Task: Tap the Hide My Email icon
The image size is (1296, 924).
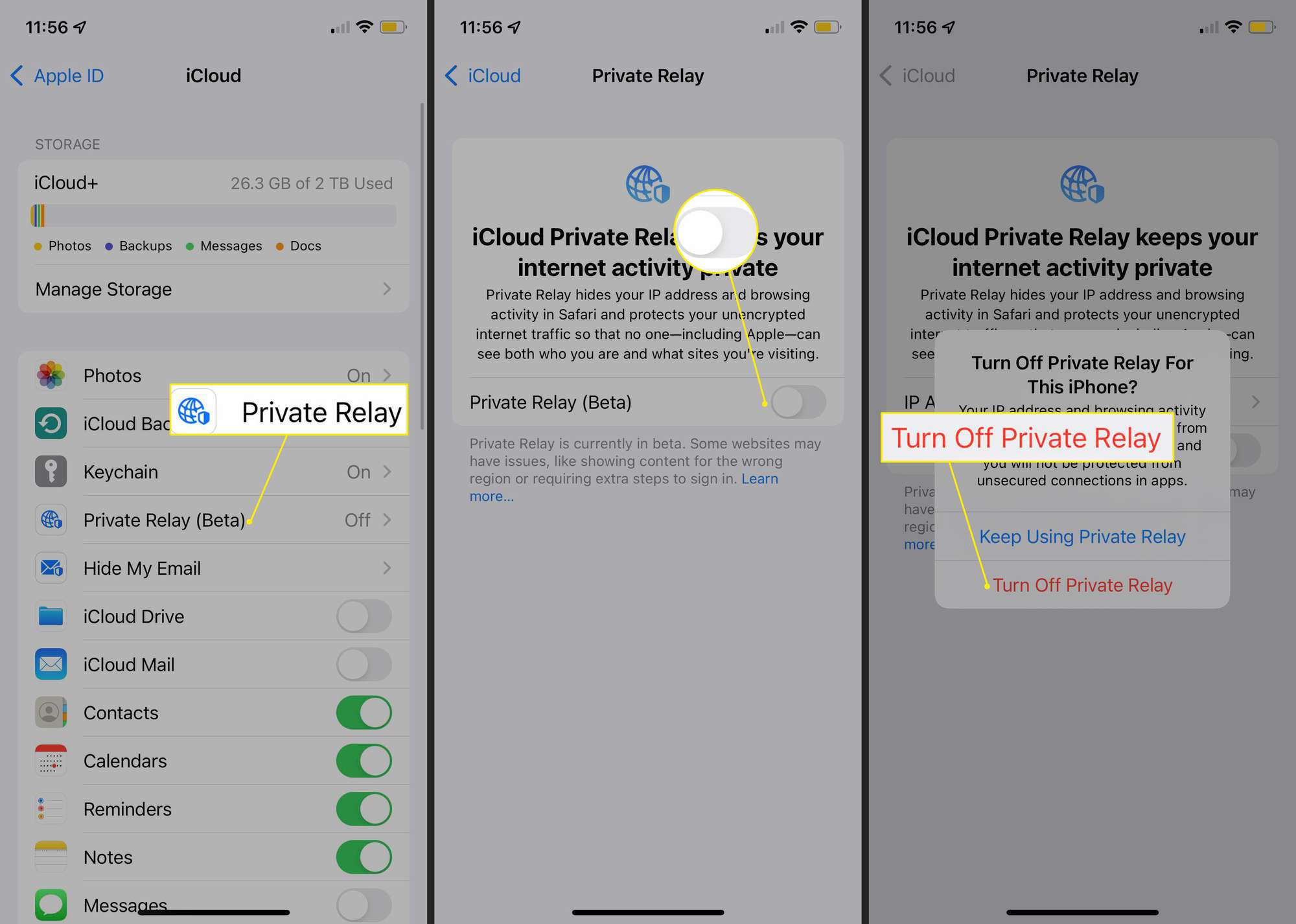Action: coord(51,569)
